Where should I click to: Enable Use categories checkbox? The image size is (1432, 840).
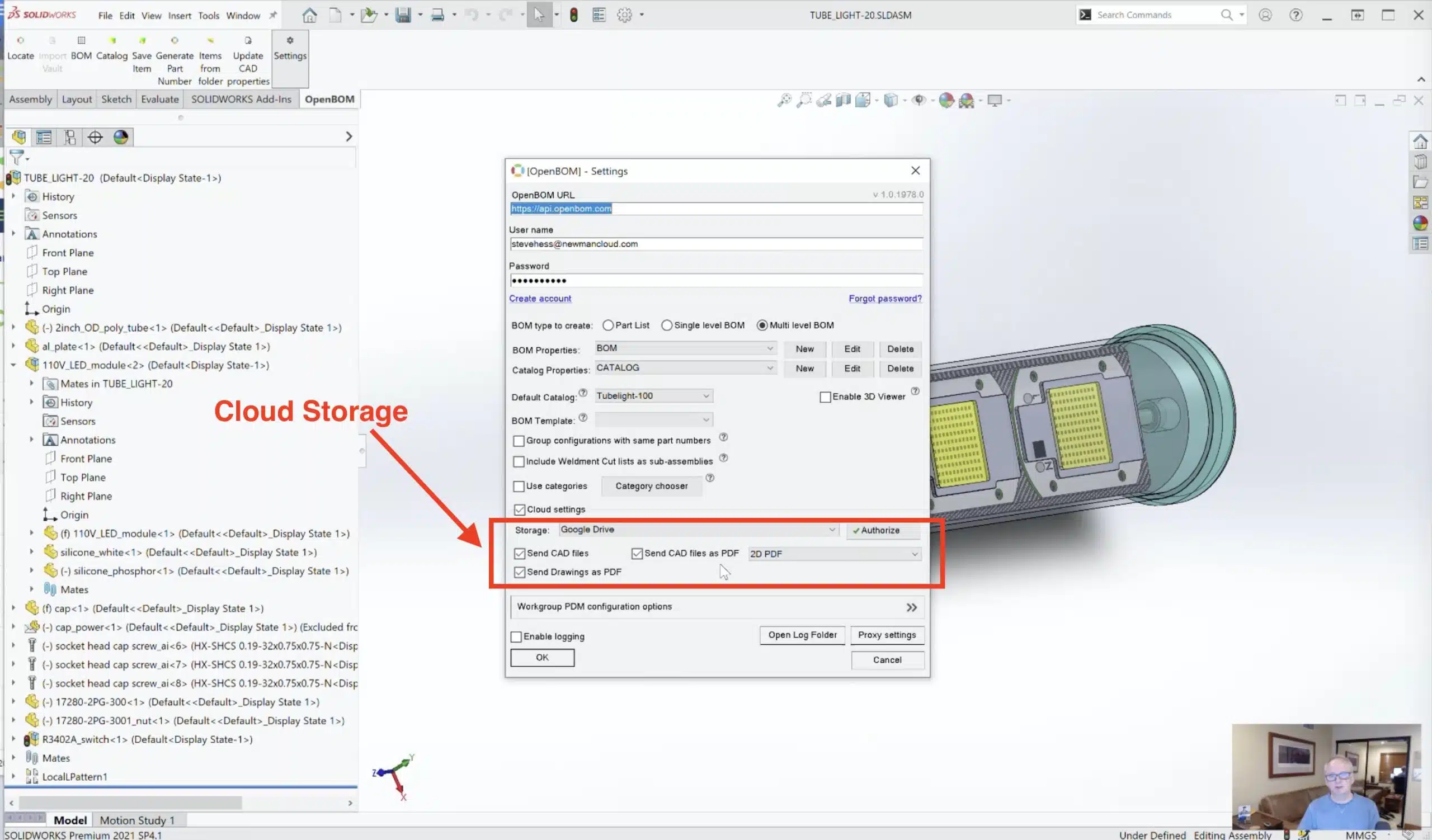(x=518, y=486)
